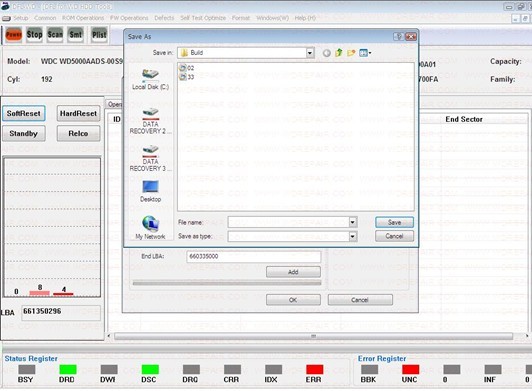532x391 pixels.
Task: Click the Plist toolbar button
Action: (x=99, y=34)
